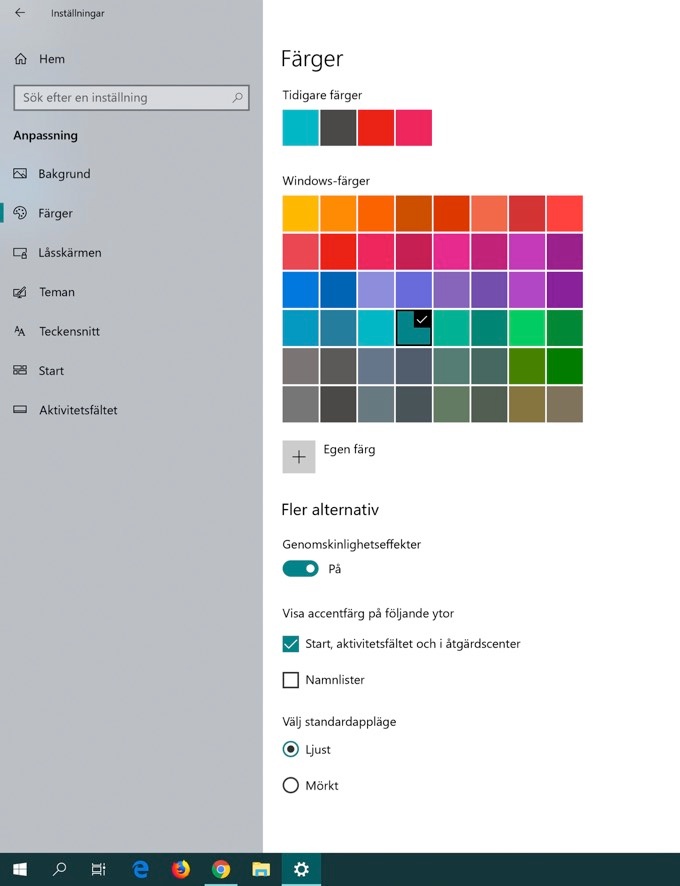Select the Ljust radio button

pyautogui.click(x=291, y=749)
